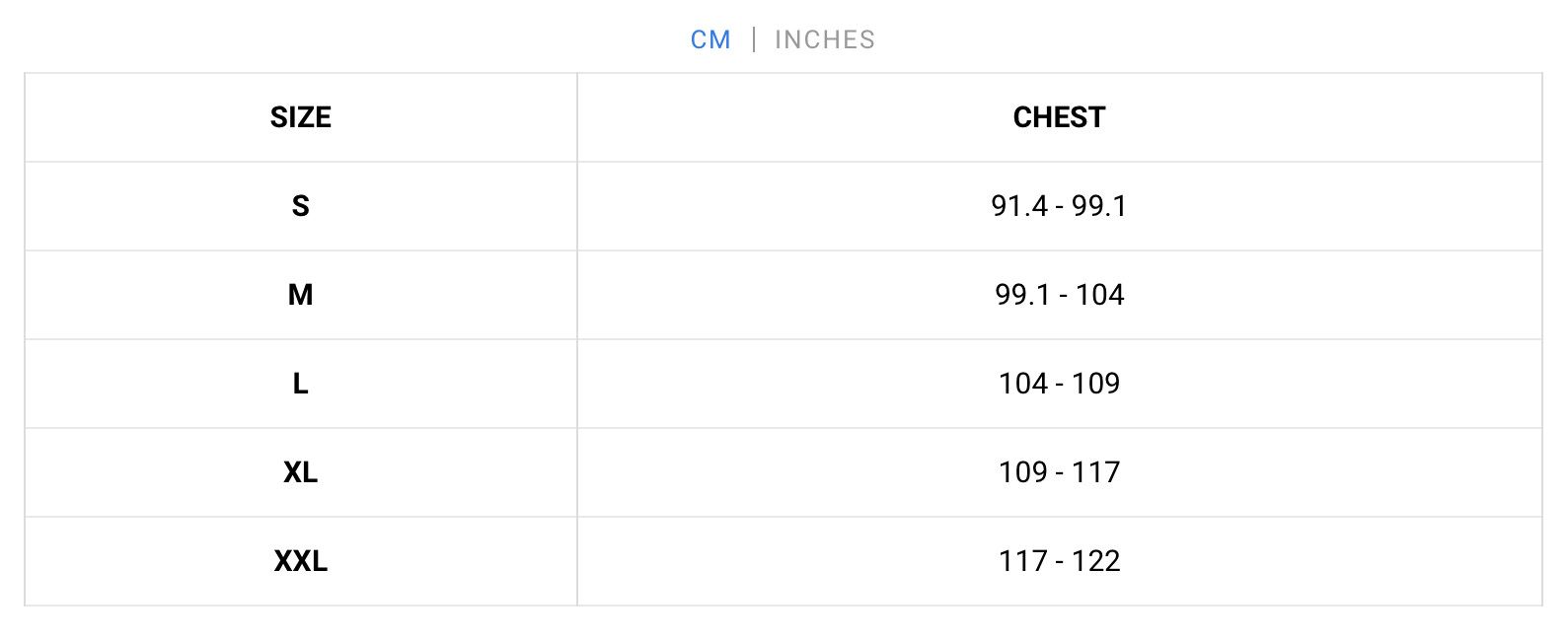Select the M size label

[x=301, y=295]
